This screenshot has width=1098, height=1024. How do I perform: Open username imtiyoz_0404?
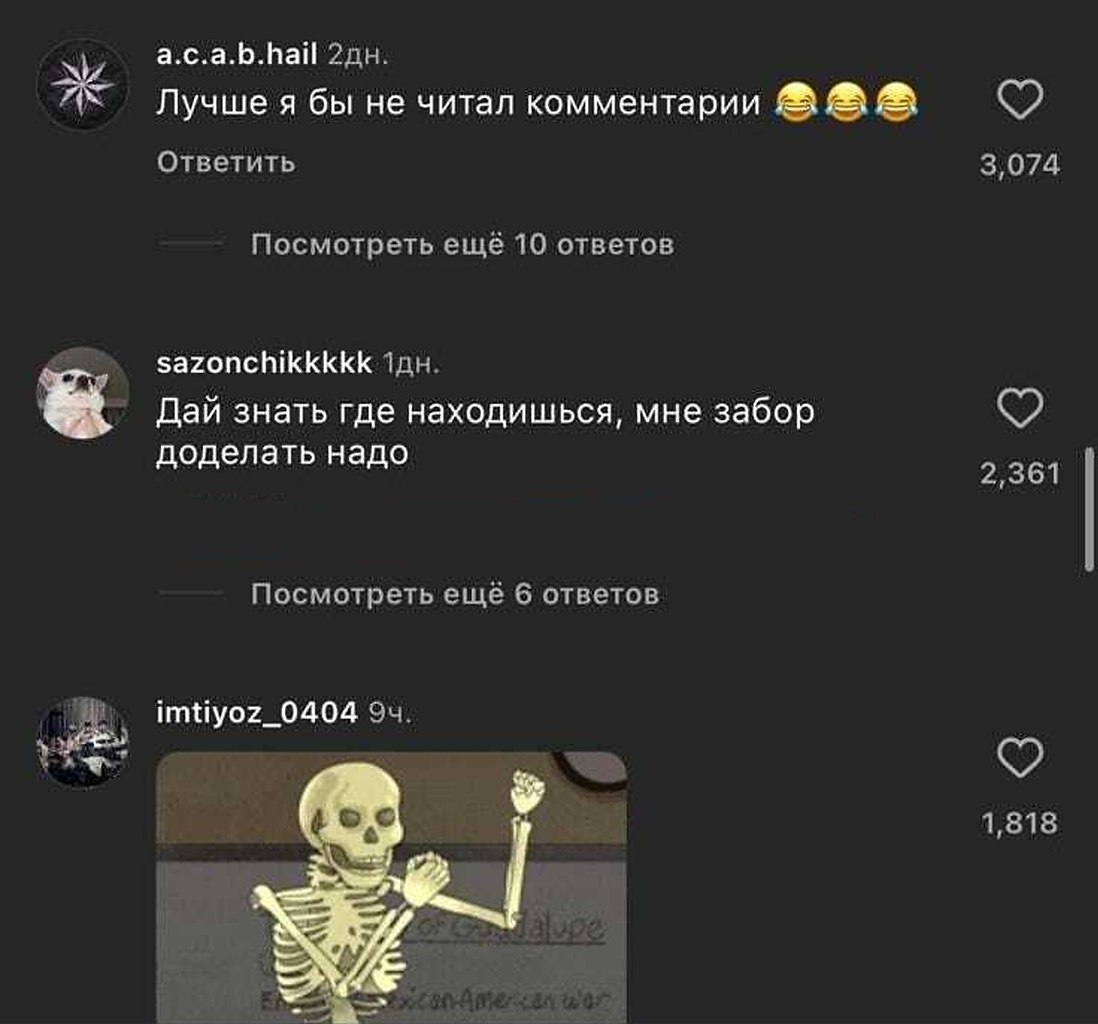[256, 713]
